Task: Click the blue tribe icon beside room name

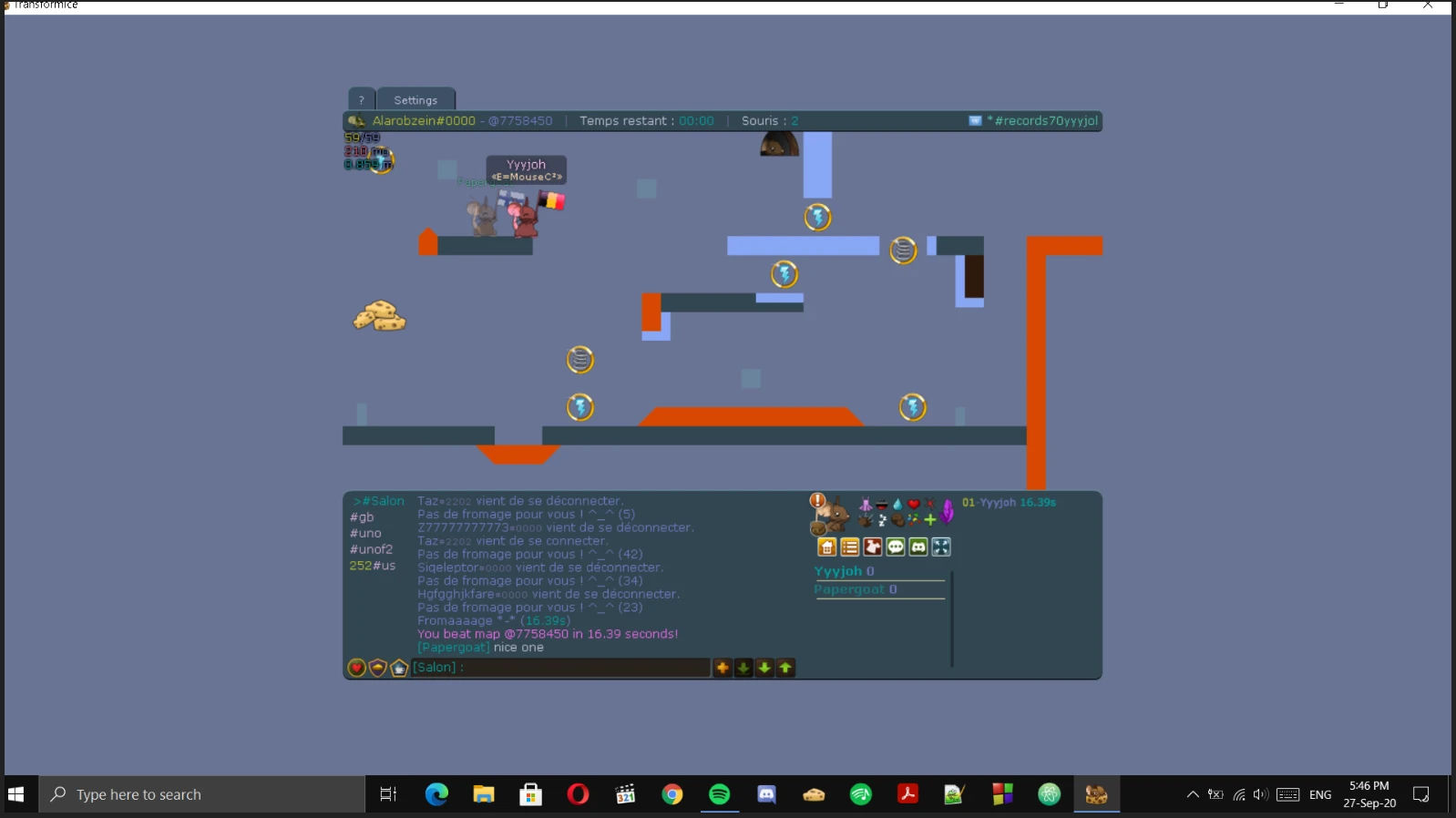Action: click(x=975, y=120)
